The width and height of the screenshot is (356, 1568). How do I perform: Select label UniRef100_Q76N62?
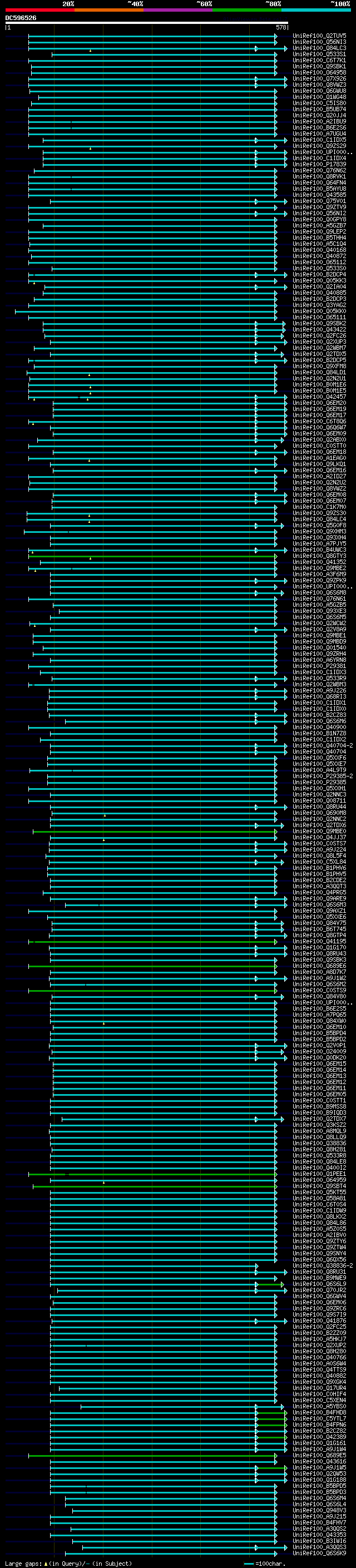(319, 170)
